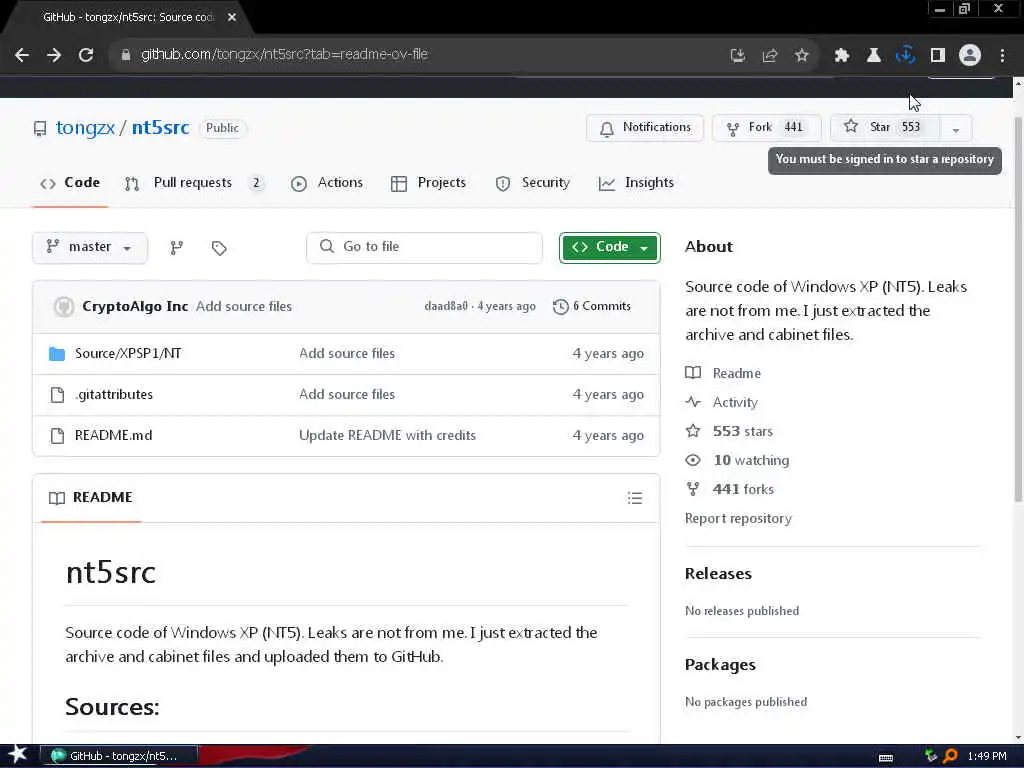This screenshot has height=768, width=1024.
Task: Click the share page icon
Action: click(770, 56)
